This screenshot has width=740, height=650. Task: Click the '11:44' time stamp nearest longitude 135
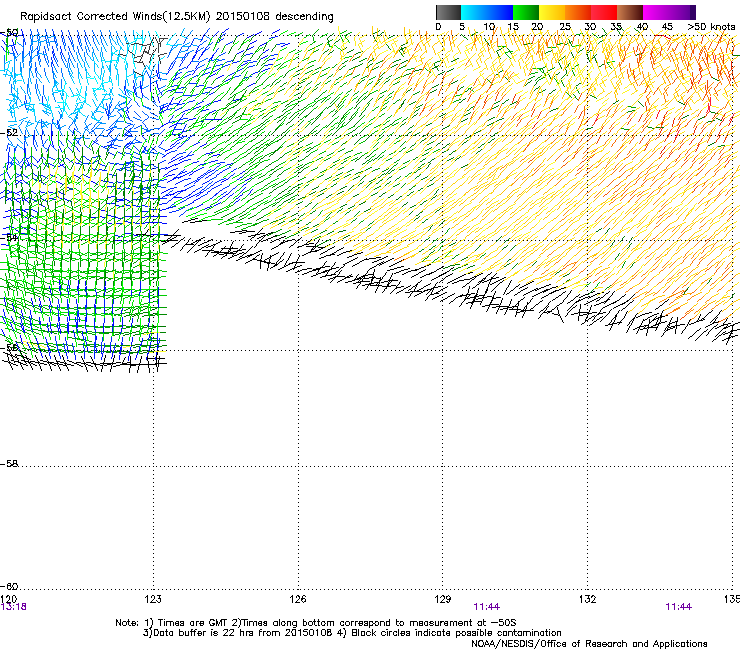point(679,607)
